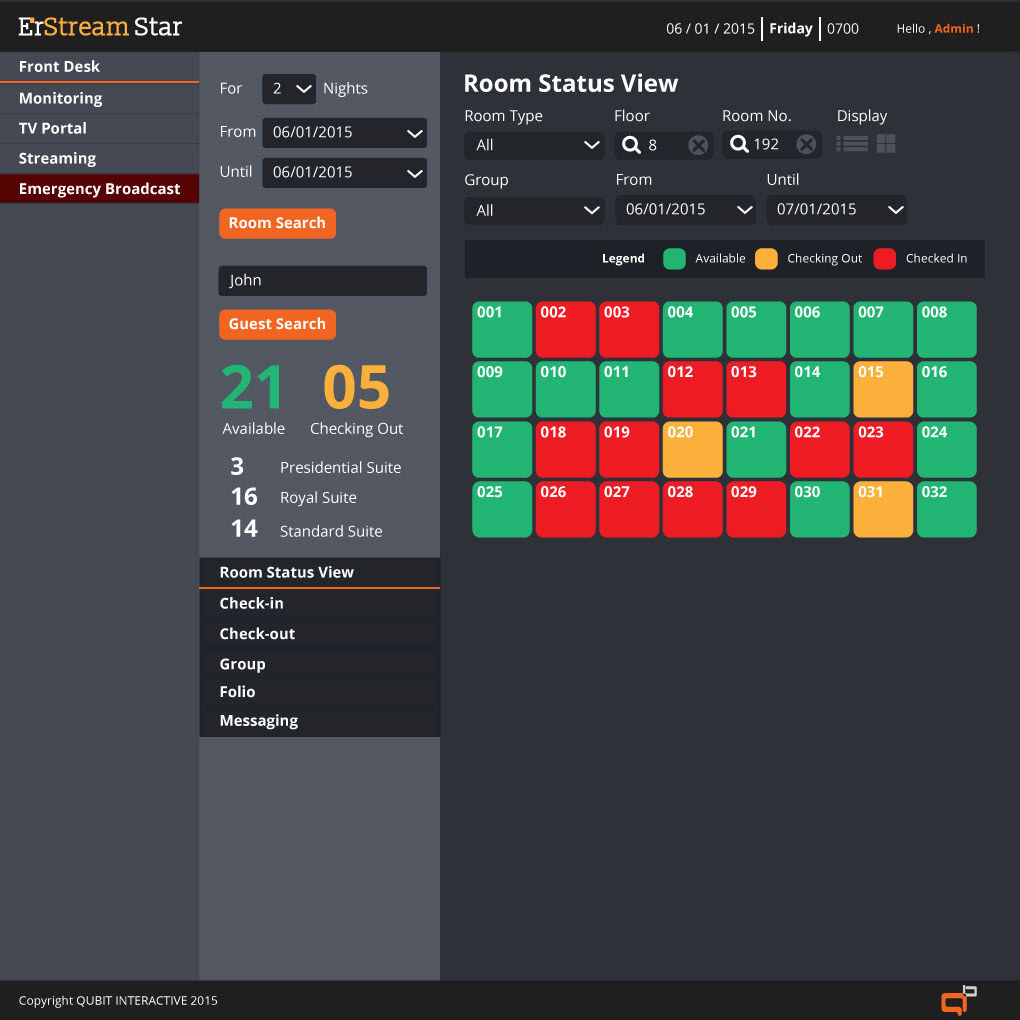Select available room 025
Screen dimensions: 1020x1020
tap(502, 509)
